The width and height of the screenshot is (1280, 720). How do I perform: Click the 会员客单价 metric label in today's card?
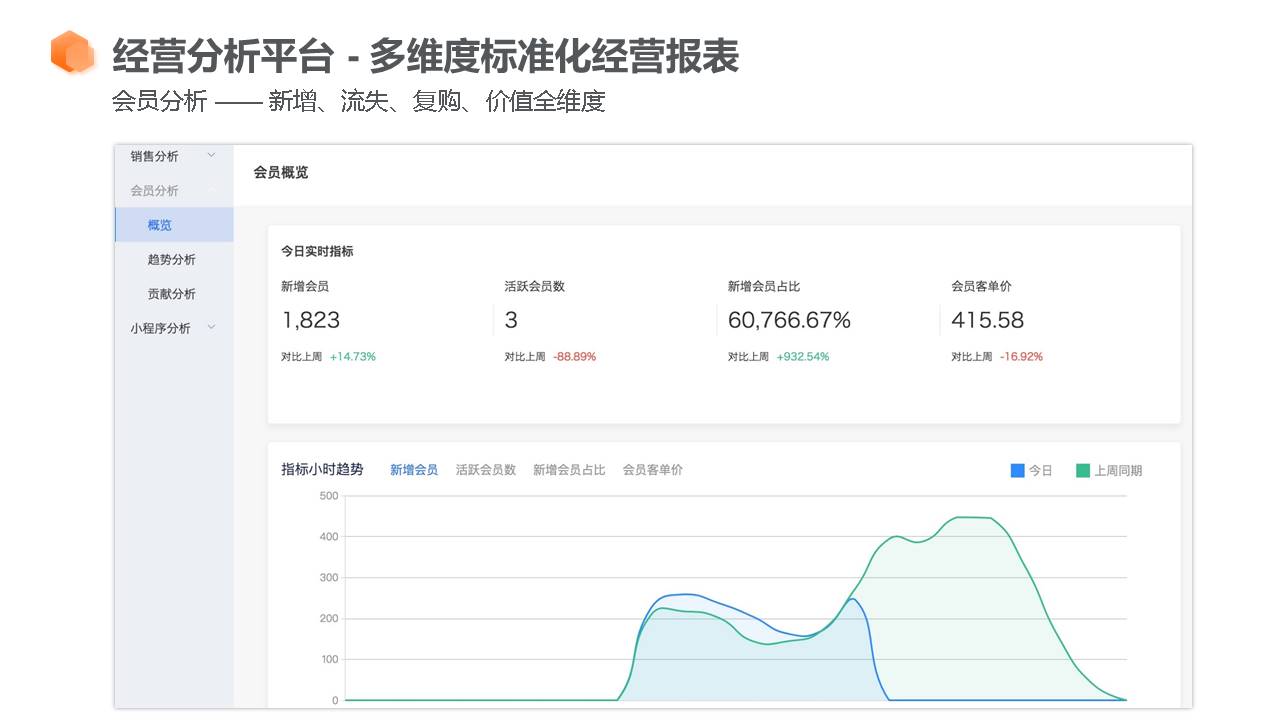click(x=982, y=287)
